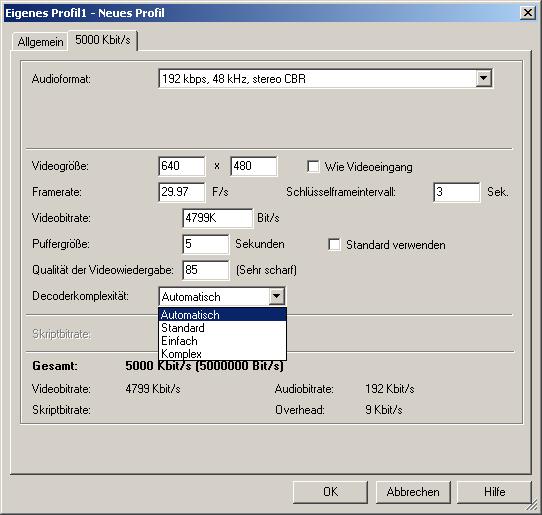The height and width of the screenshot is (515, 542).
Task: Click the video height field showing 480
Action: 254,166
